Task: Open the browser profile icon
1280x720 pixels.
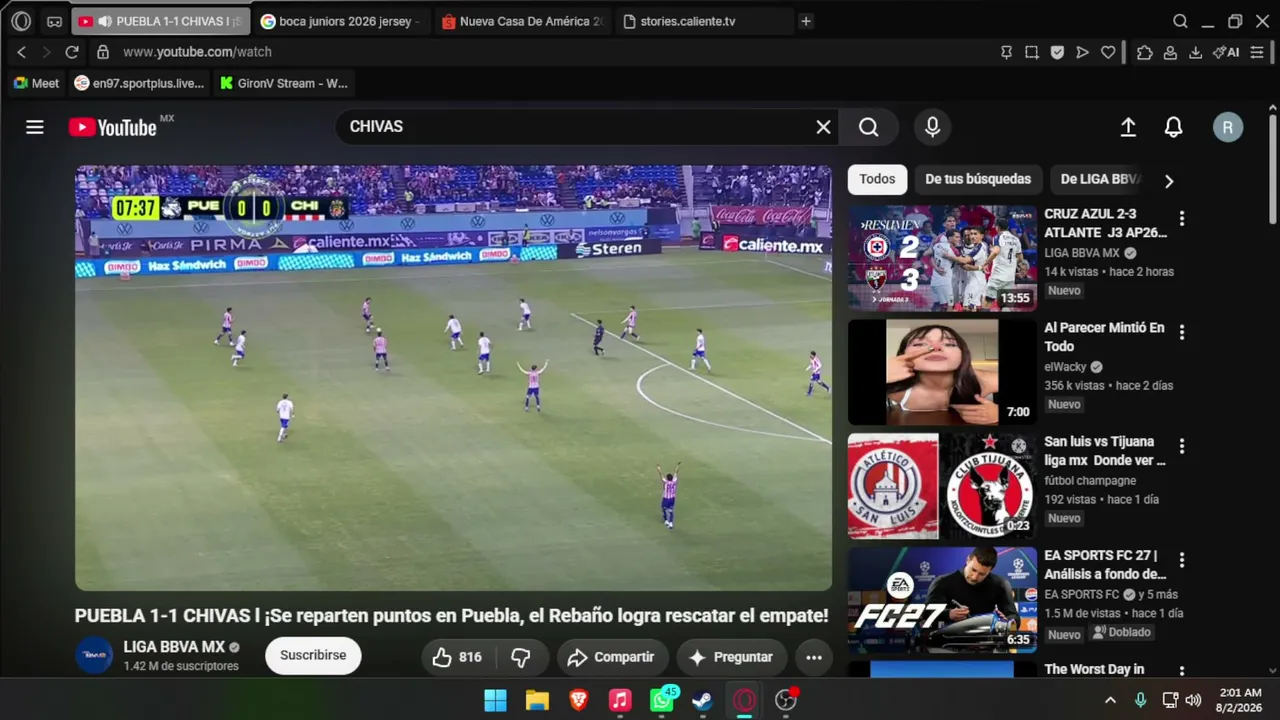Action: [x=1170, y=52]
